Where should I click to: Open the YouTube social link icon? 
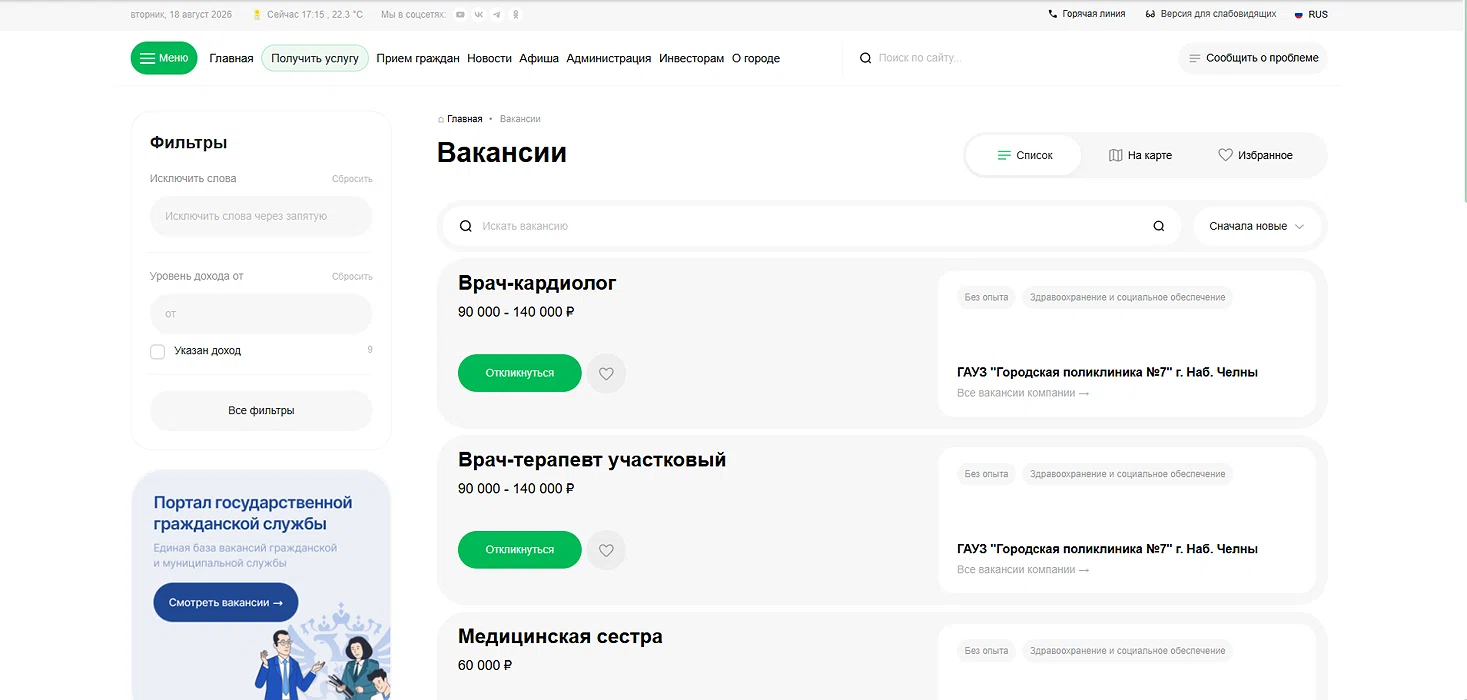point(460,15)
